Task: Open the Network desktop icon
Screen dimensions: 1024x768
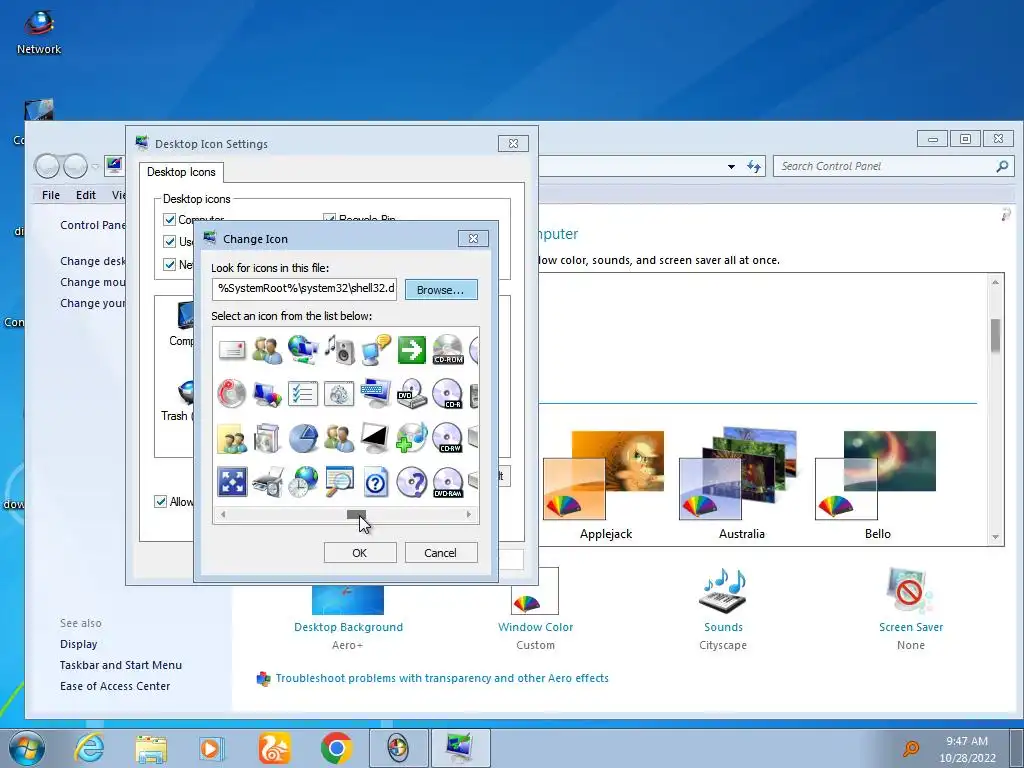Action: 39,31
